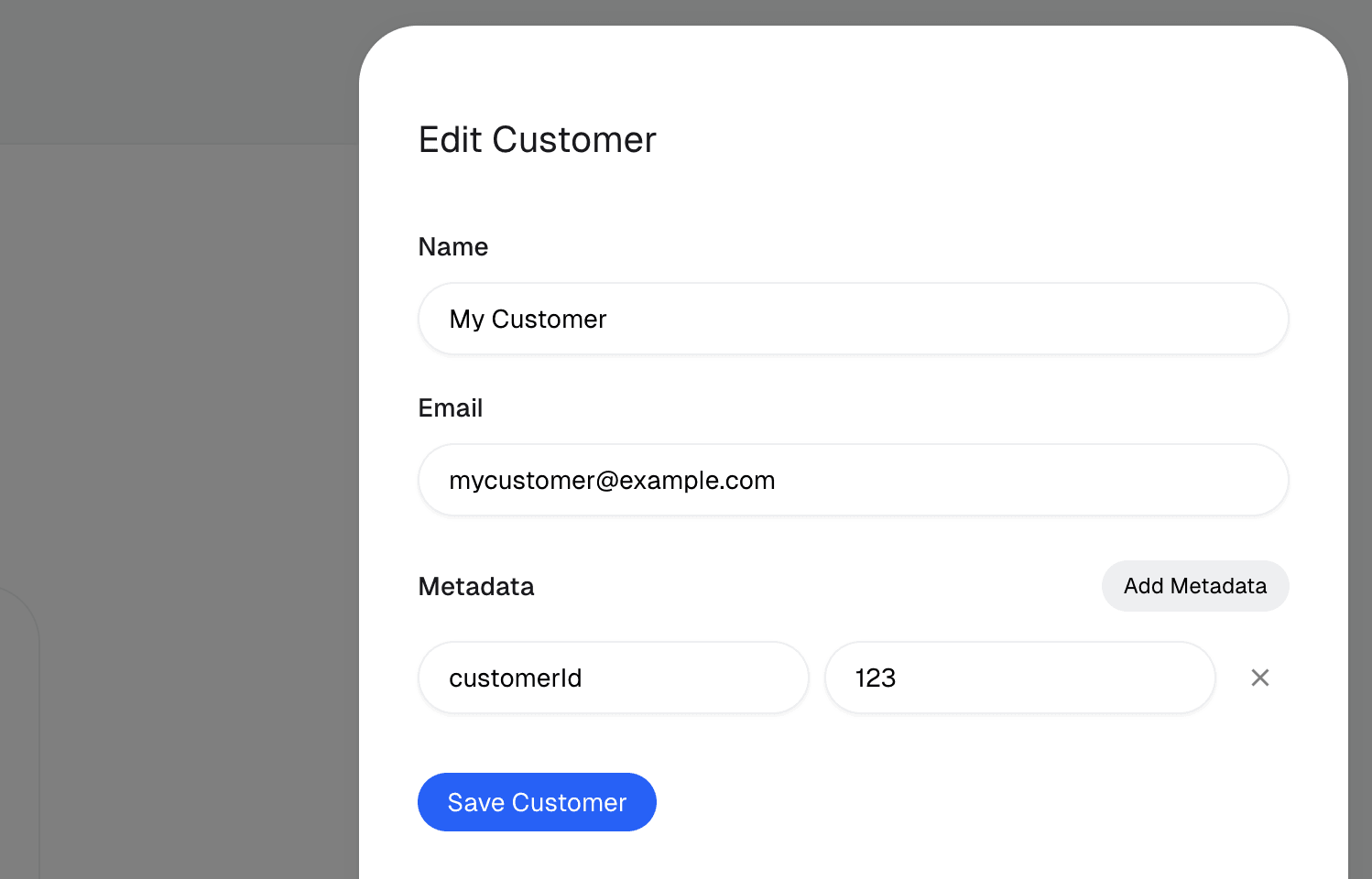Click the Email field label
This screenshot has height=879, width=1372.
click(451, 408)
